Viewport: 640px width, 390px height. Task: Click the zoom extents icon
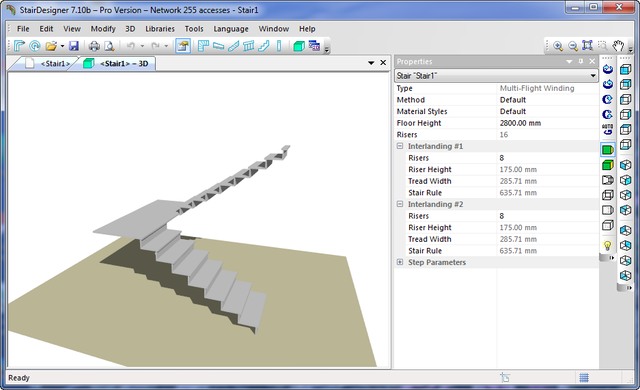pos(587,45)
